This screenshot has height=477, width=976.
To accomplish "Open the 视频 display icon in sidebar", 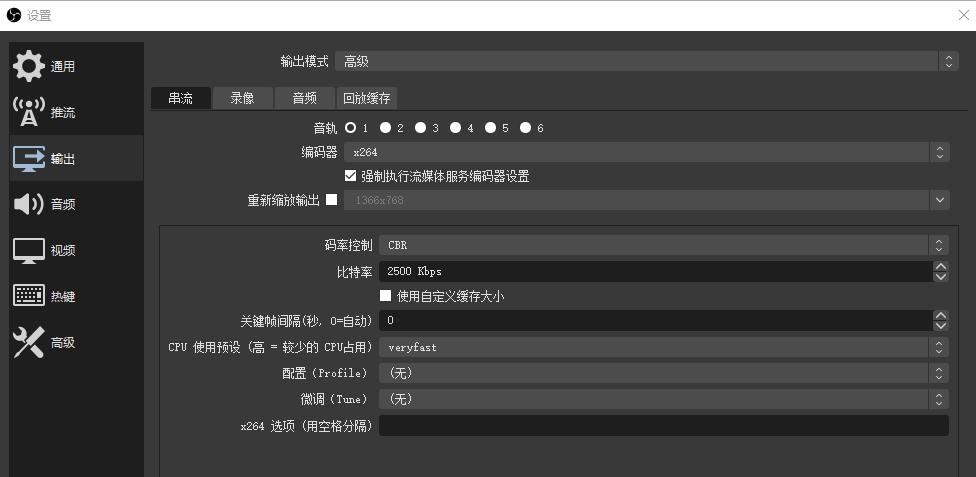I will tap(29, 250).
